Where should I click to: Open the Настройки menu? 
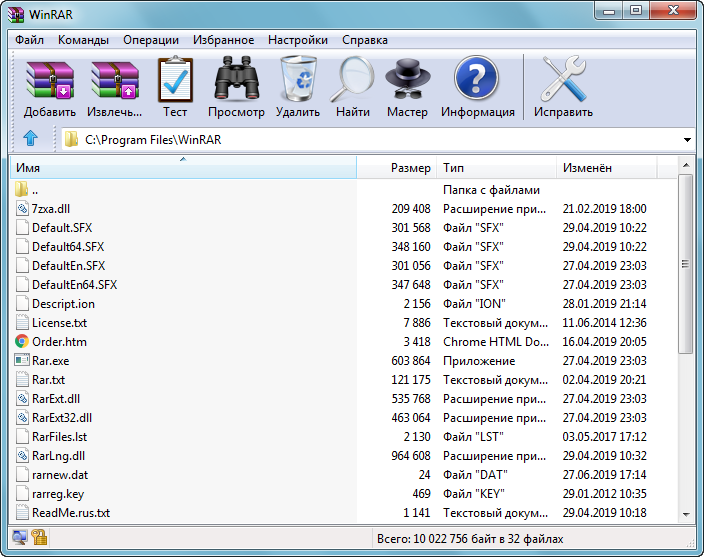[298, 40]
